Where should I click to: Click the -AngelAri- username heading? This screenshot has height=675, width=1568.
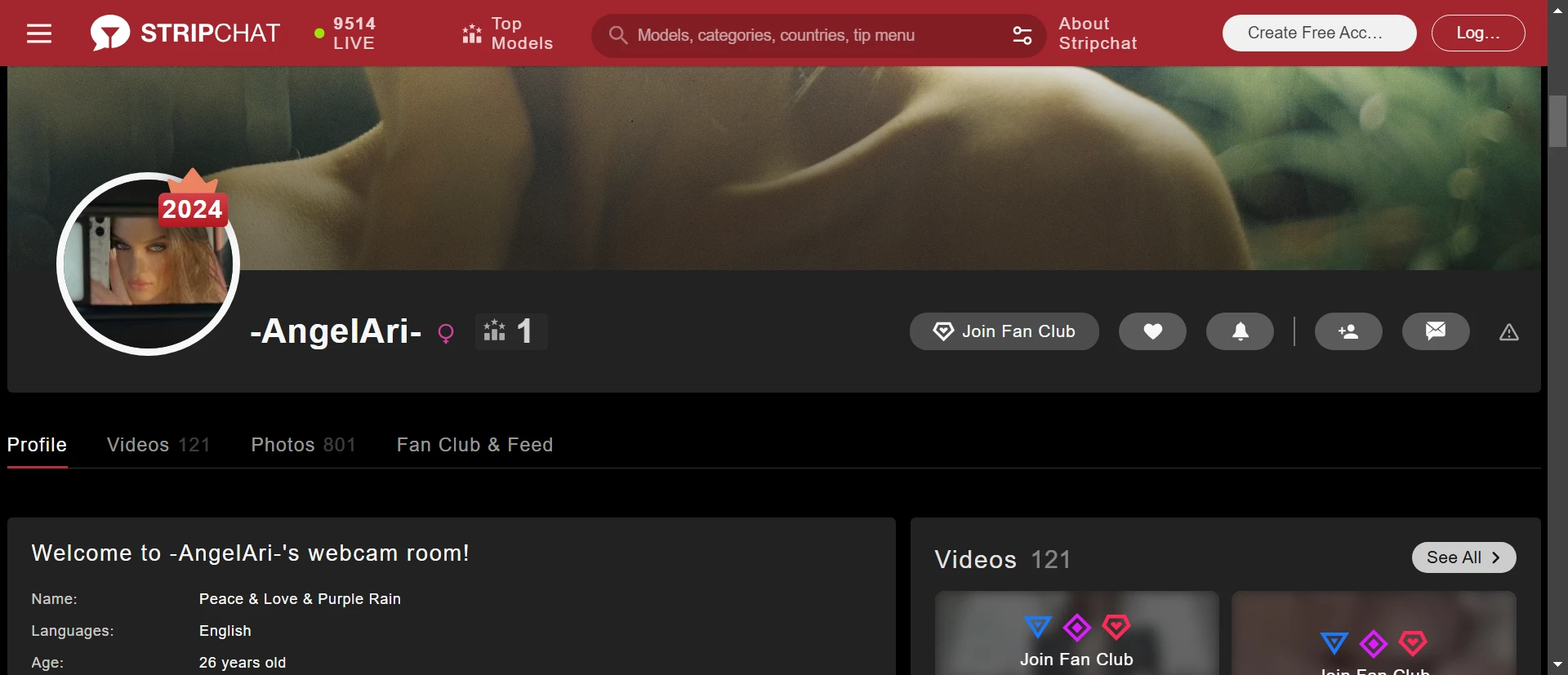336,331
